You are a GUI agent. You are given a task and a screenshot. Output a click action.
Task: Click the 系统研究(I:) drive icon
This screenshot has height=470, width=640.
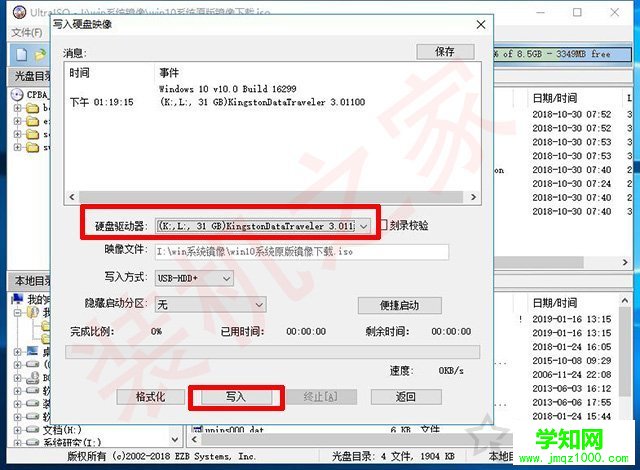click(33, 443)
